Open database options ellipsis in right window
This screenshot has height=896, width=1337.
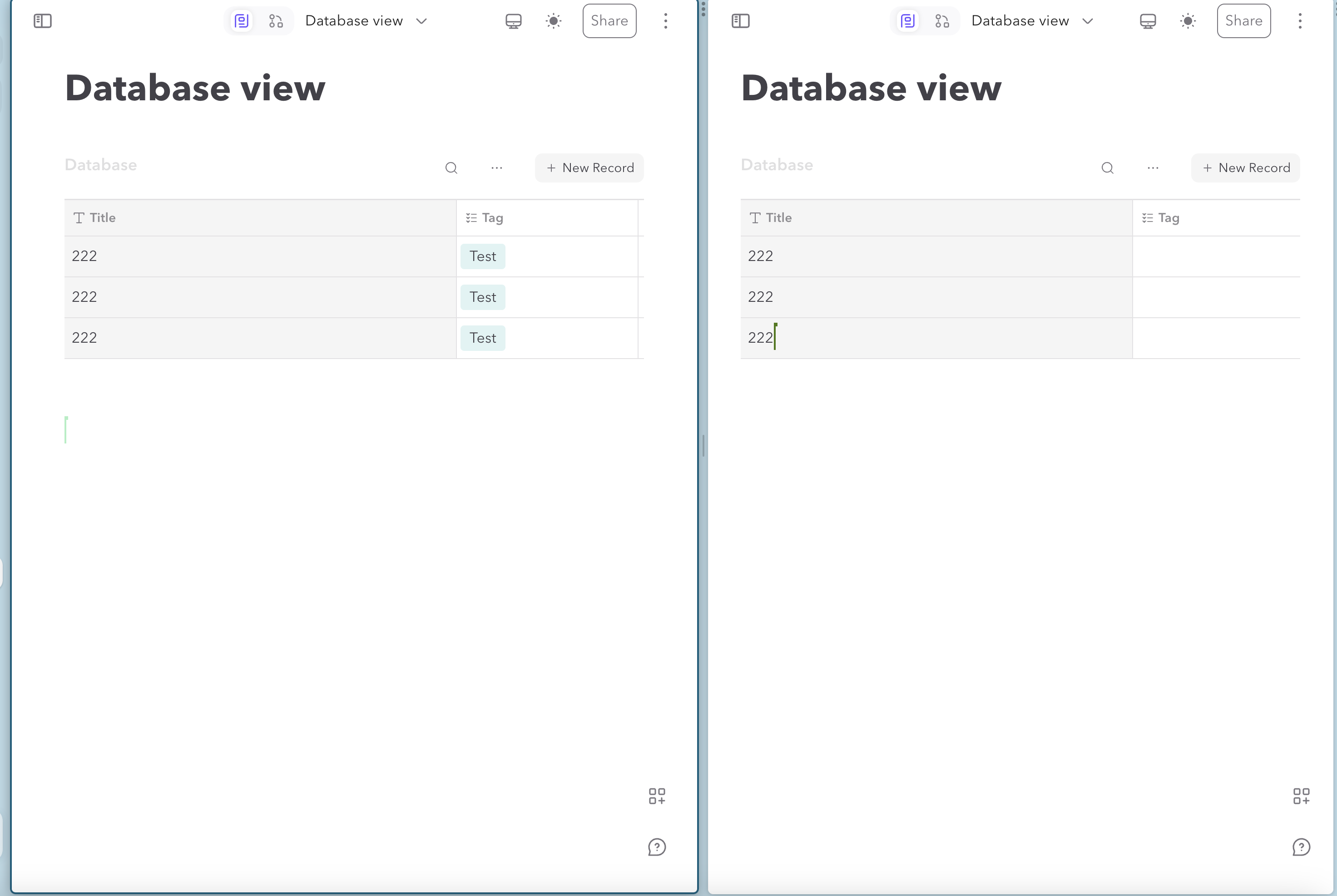(1153, 167)
